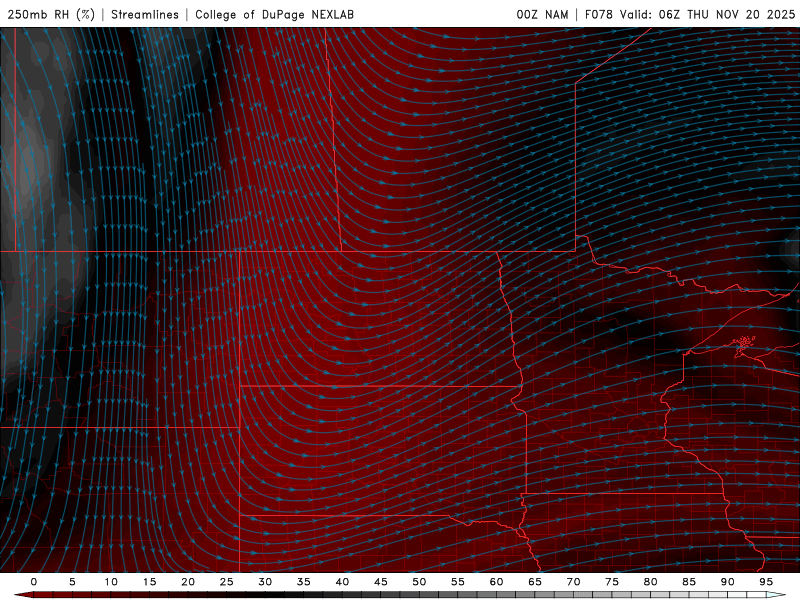Viewport: 800px width, 600px height.
Task: Click the 'THU NOV 20 2025' date text
Action: (x=741, y=14)
